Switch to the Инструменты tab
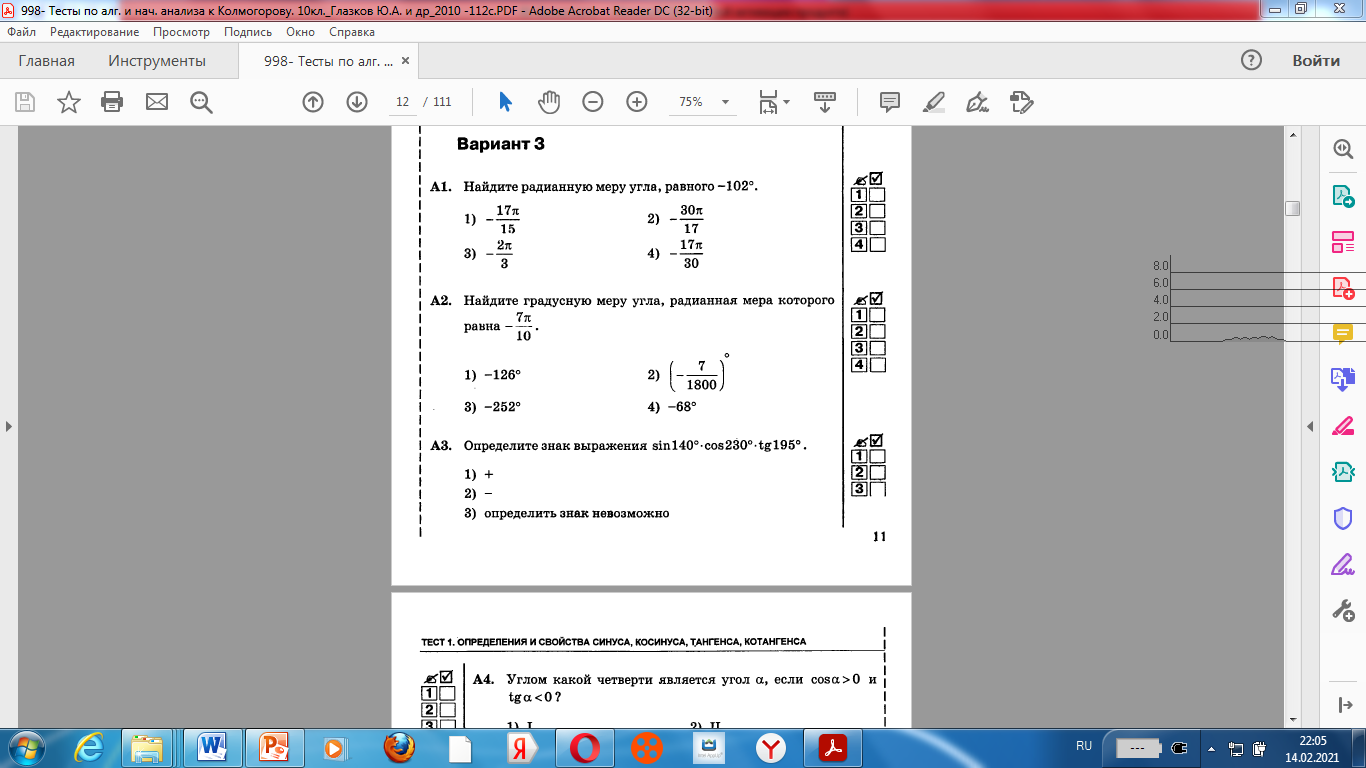 tap(157, 61)
